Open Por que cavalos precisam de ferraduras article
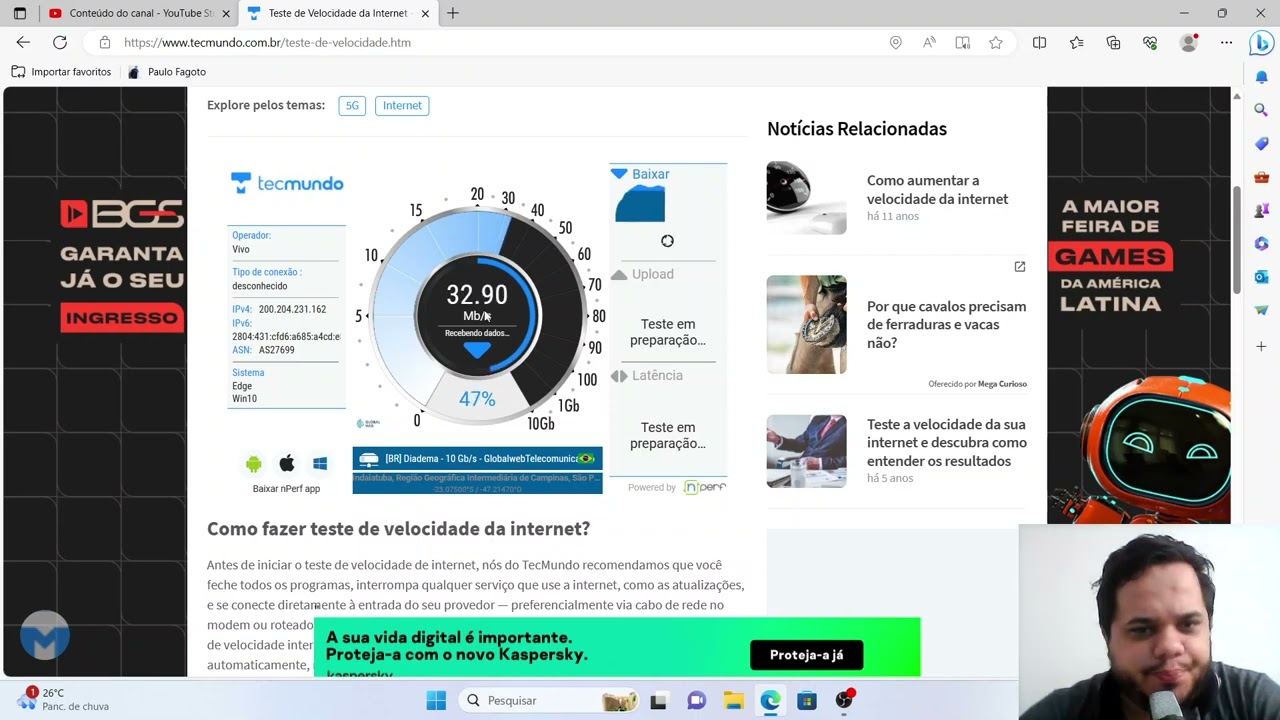The width and height of the screenshot is (1280, 720). pyautogui.click(x=946, y=324)
